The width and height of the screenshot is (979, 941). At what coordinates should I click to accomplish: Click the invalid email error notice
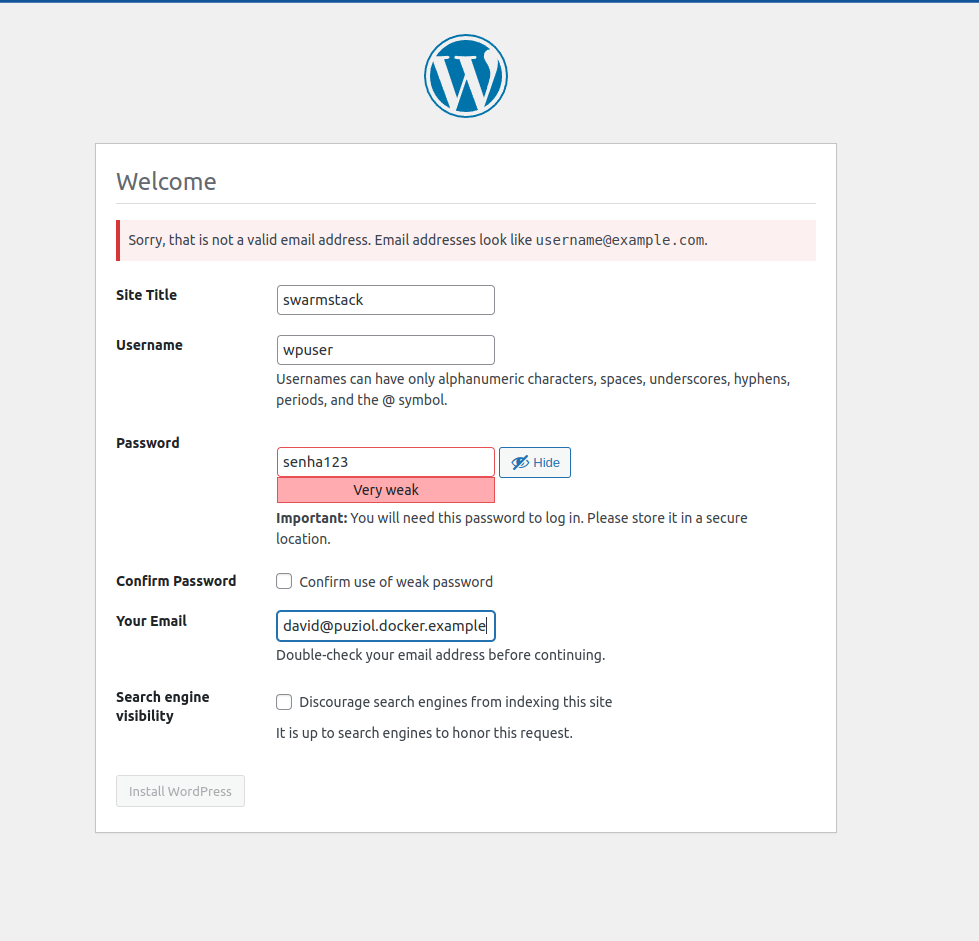click(x=465, y=240)
